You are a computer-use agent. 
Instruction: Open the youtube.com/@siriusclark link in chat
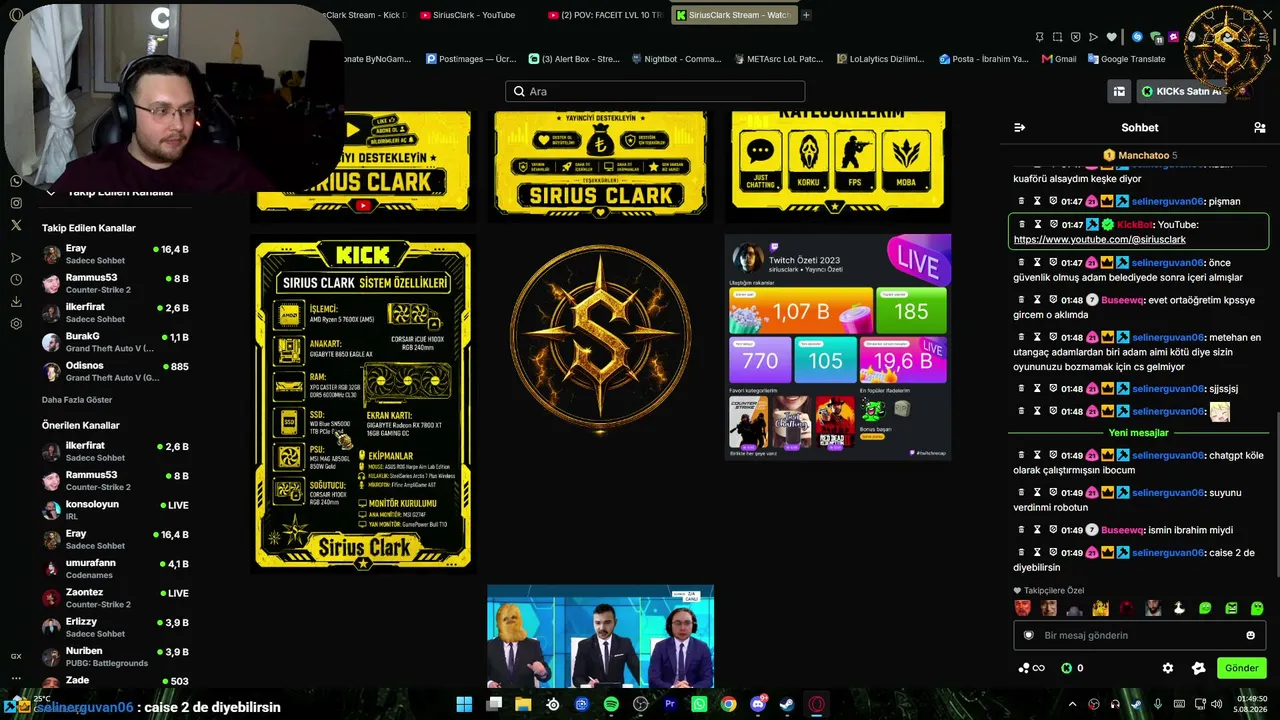[1100, 240]
